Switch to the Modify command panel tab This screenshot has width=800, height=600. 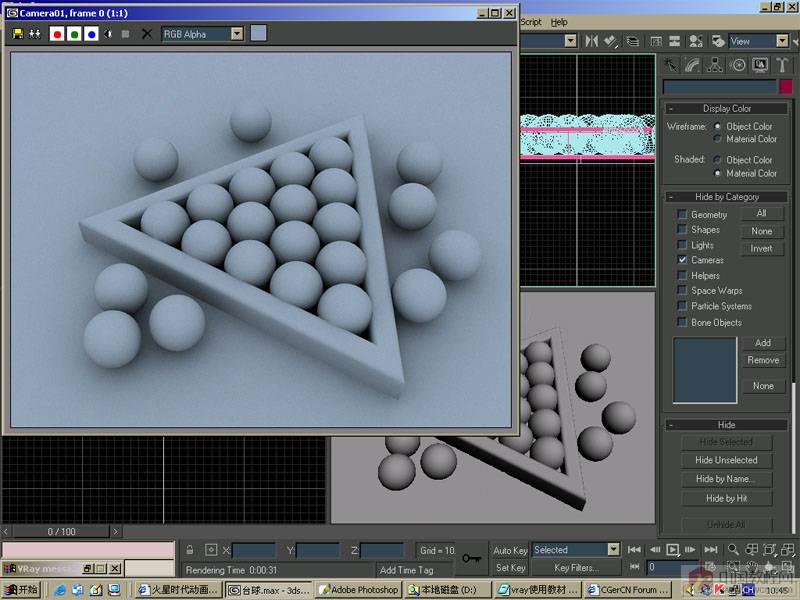tap(692, 65)
